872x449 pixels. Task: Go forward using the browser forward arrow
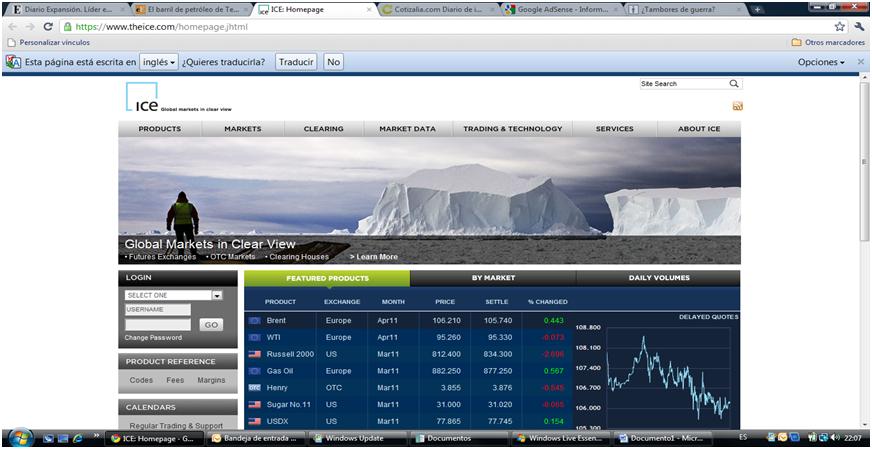point(30,27)
